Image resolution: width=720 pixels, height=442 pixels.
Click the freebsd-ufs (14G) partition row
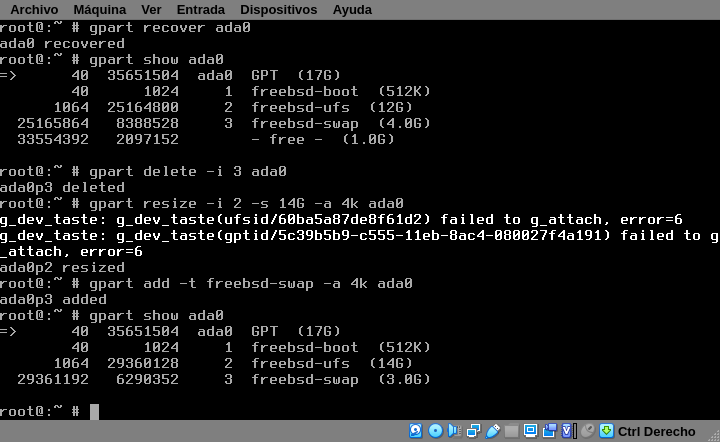(233, 364)
